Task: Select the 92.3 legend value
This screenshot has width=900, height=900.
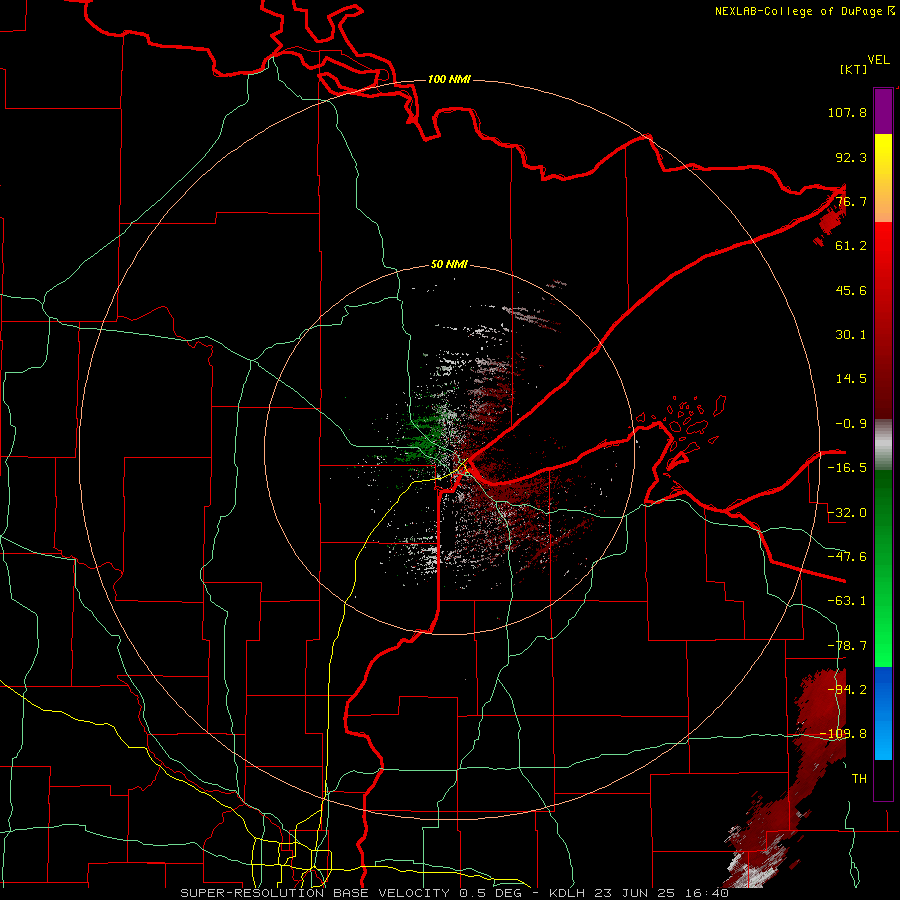Action: click(851, 157)
